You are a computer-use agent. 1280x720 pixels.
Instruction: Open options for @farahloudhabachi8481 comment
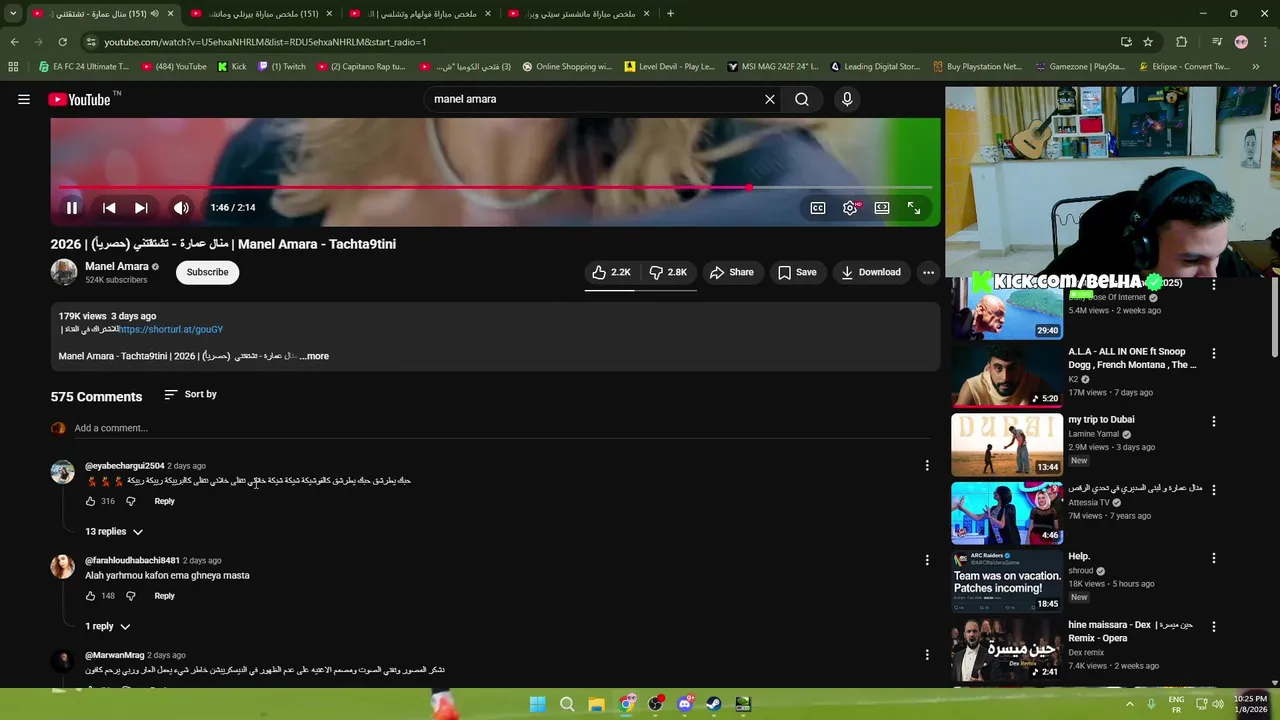tap(927, 560)
